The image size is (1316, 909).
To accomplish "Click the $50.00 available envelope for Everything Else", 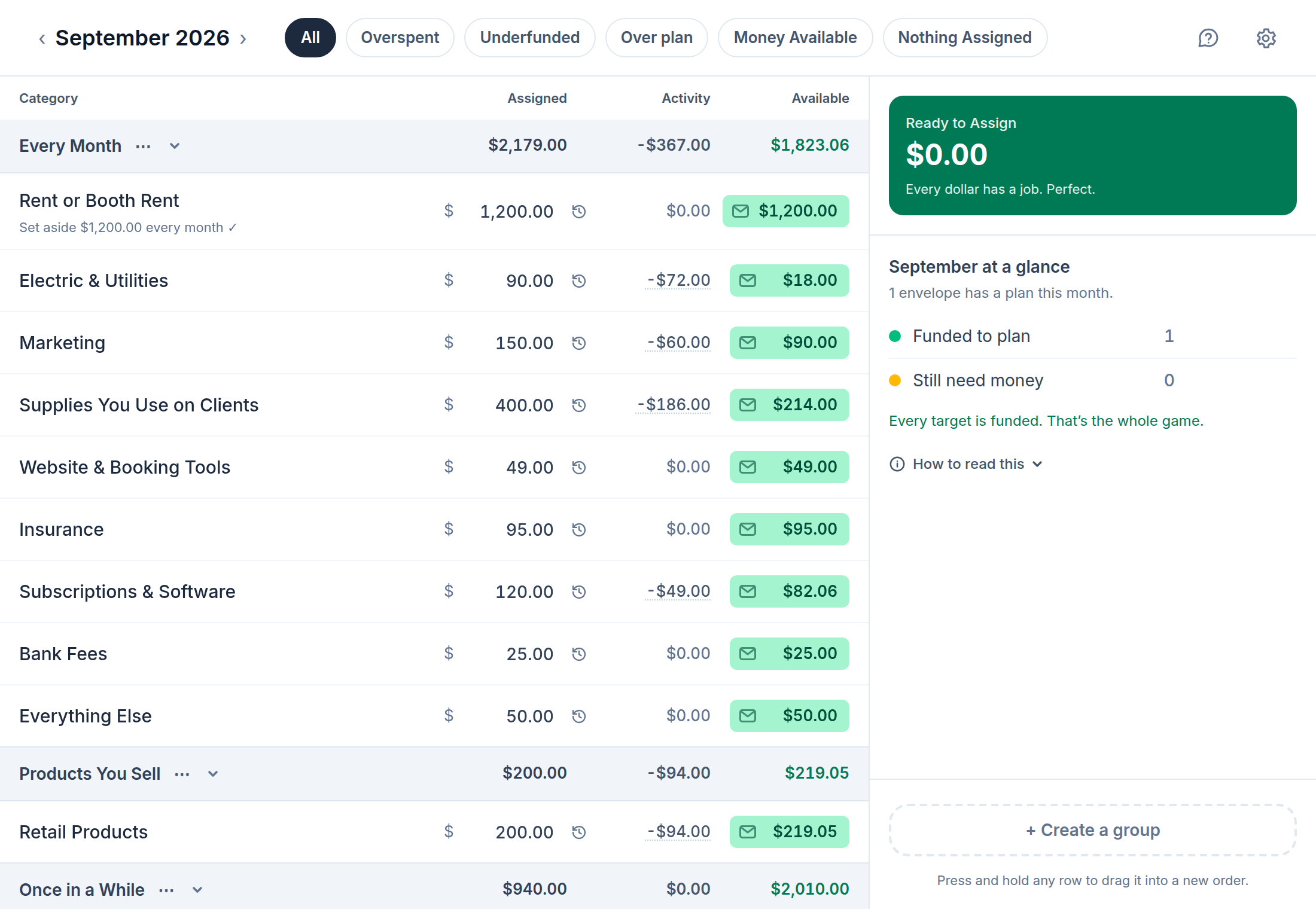I will [x=789, y=716].
